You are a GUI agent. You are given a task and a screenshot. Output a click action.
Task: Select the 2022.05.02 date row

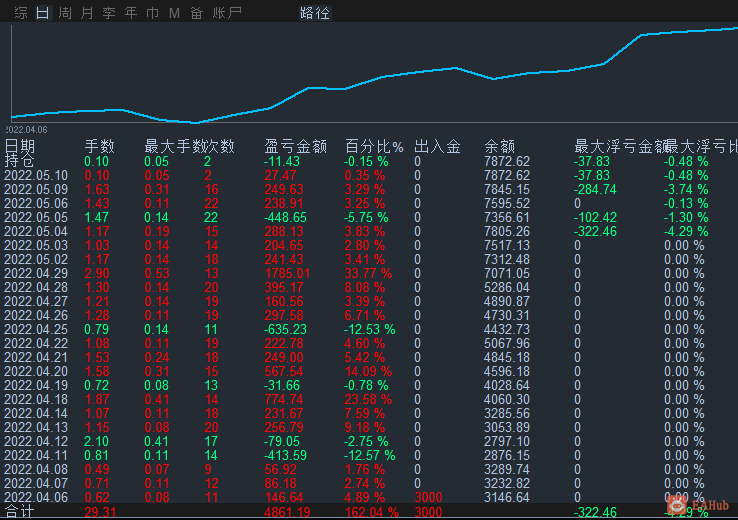pyautogui.click(x=36, y=259)
